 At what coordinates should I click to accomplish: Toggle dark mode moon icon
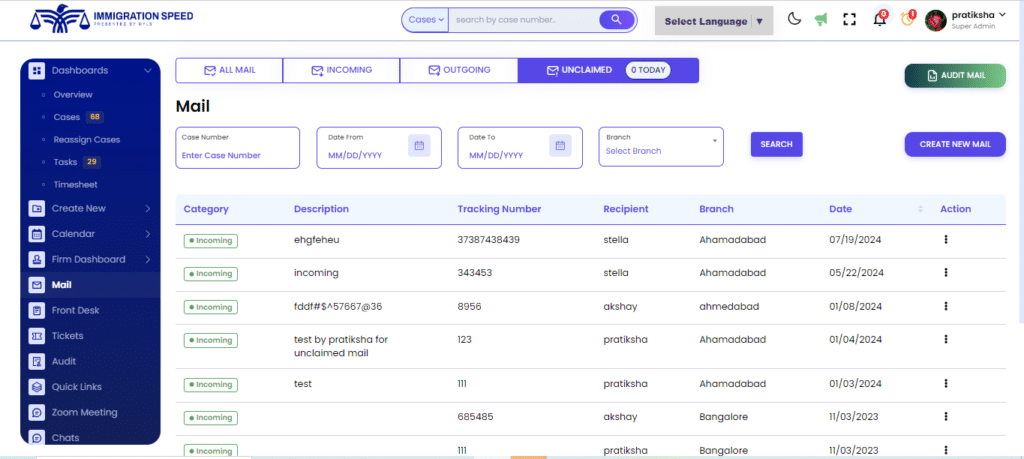point(794,20)
